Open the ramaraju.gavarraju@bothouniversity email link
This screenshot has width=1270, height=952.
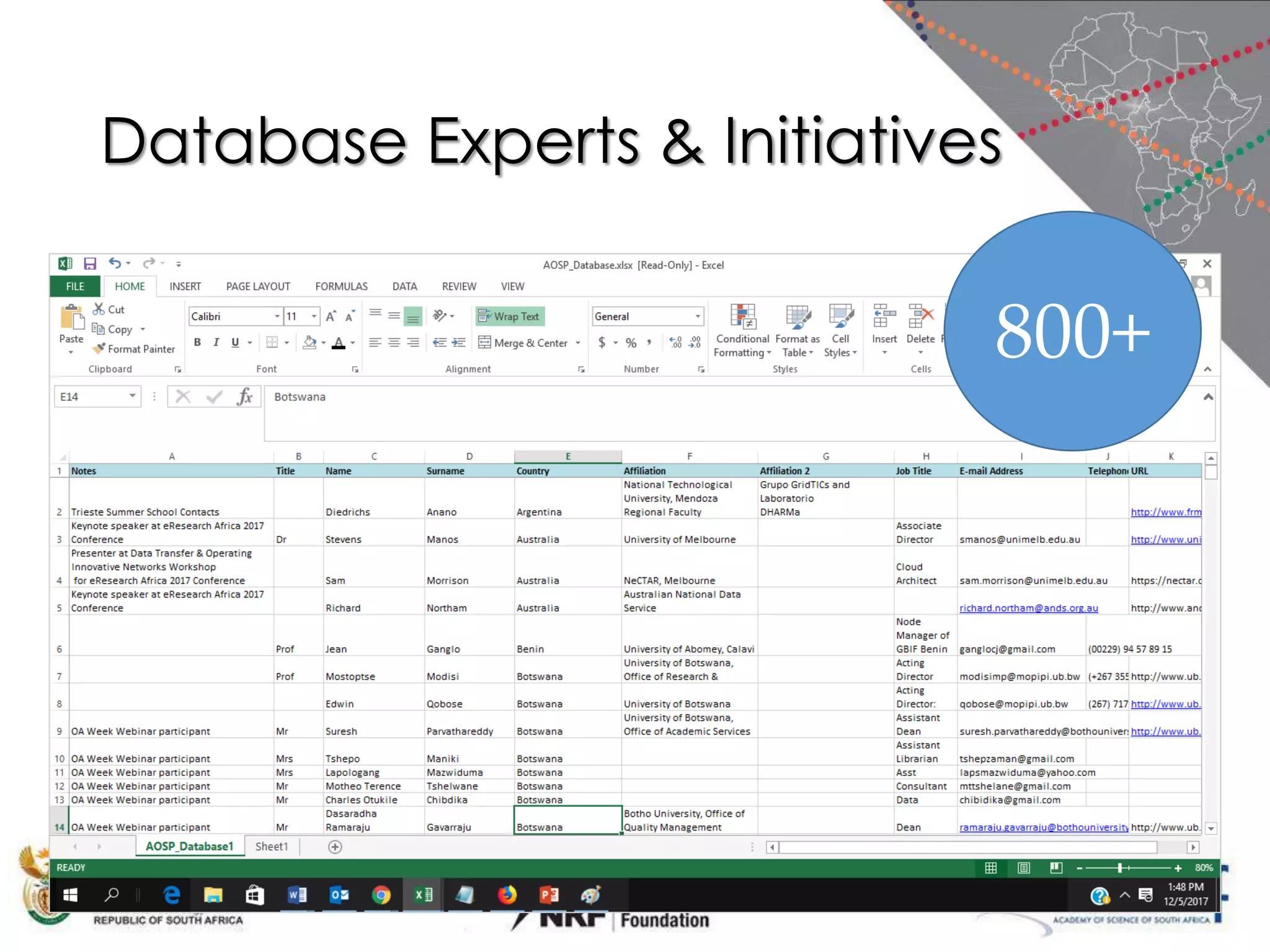(1044, 827)
